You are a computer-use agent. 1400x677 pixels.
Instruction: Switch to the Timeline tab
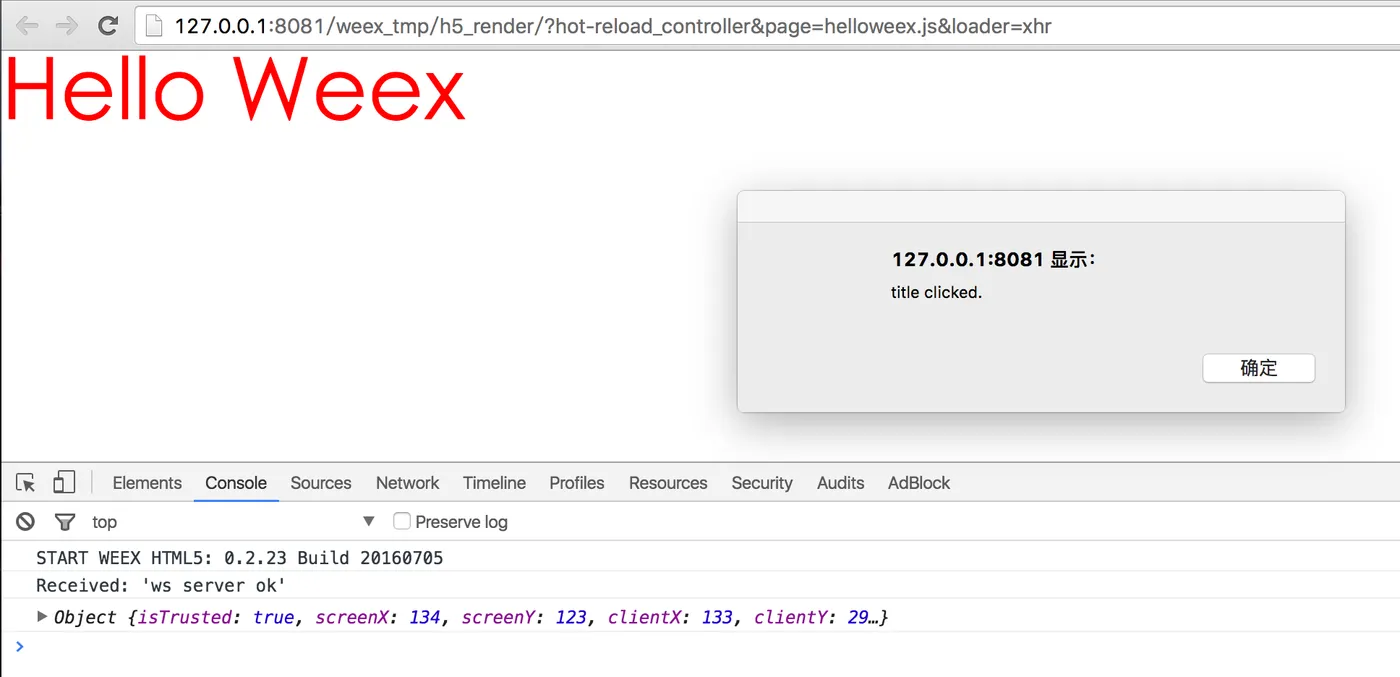pyautogui.click(x=494, y=483)
